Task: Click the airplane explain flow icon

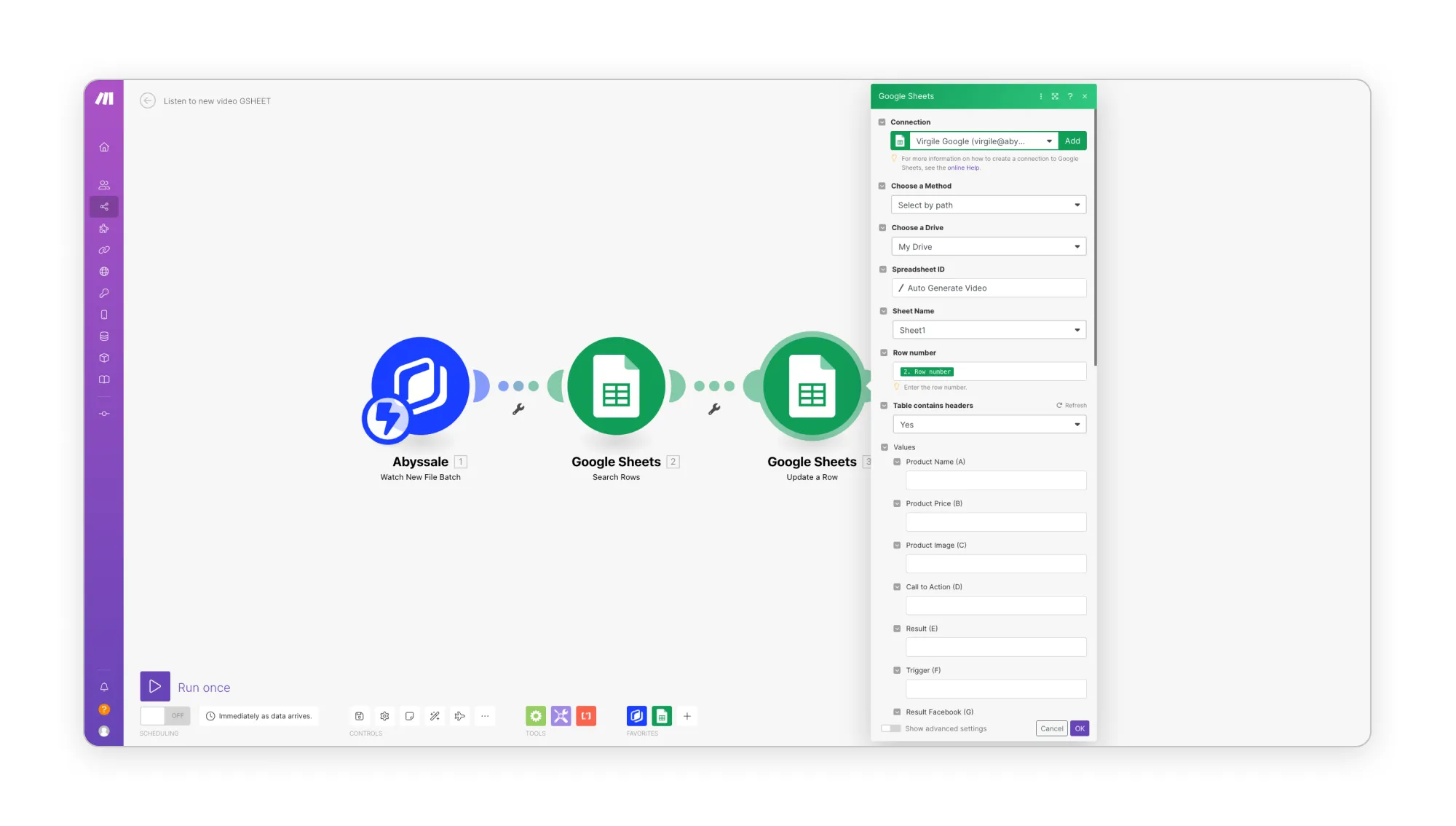Action: [459, 716]
